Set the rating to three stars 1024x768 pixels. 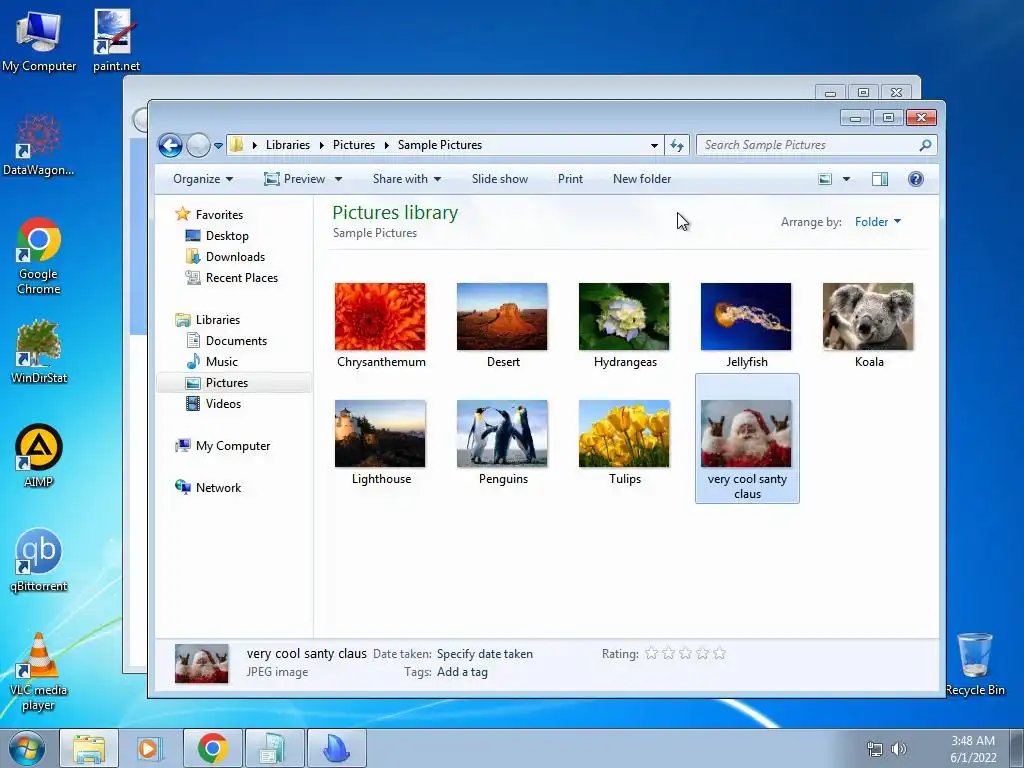(x=685, y=653)
